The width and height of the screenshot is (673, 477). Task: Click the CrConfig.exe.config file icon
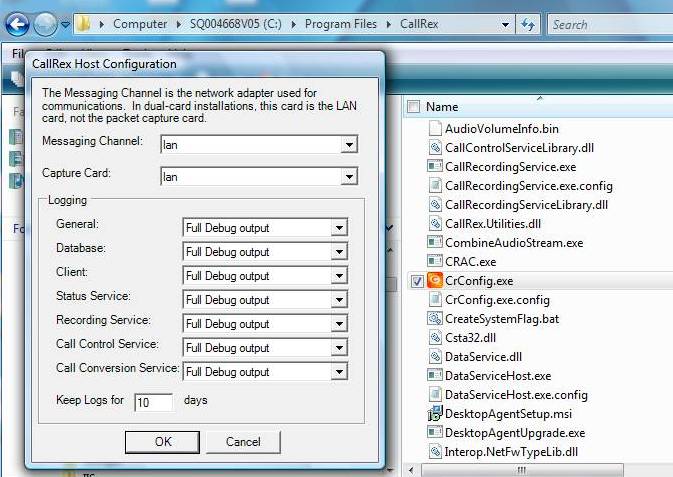click(x=435, y=299)
